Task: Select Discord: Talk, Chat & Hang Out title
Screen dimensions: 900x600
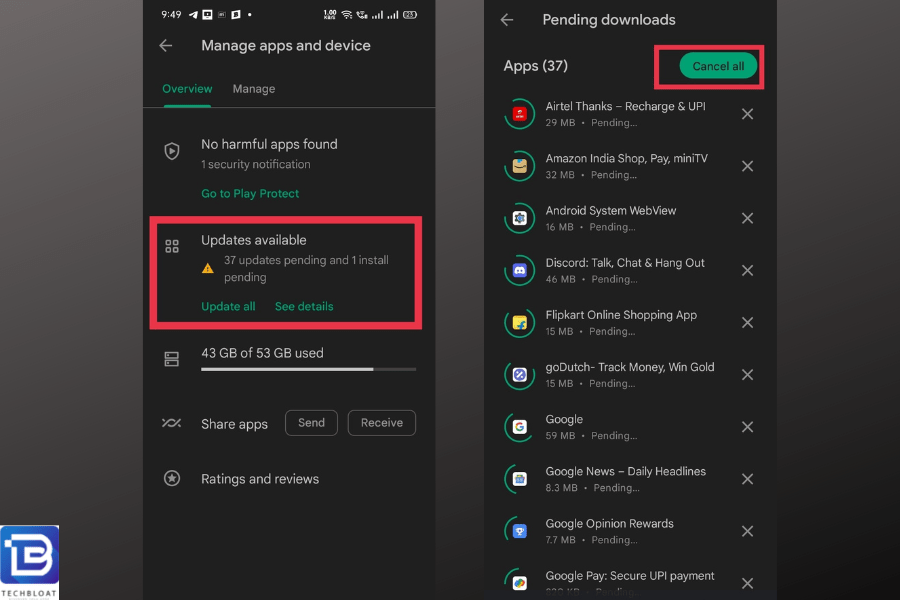Action: [x=624, y=263]
